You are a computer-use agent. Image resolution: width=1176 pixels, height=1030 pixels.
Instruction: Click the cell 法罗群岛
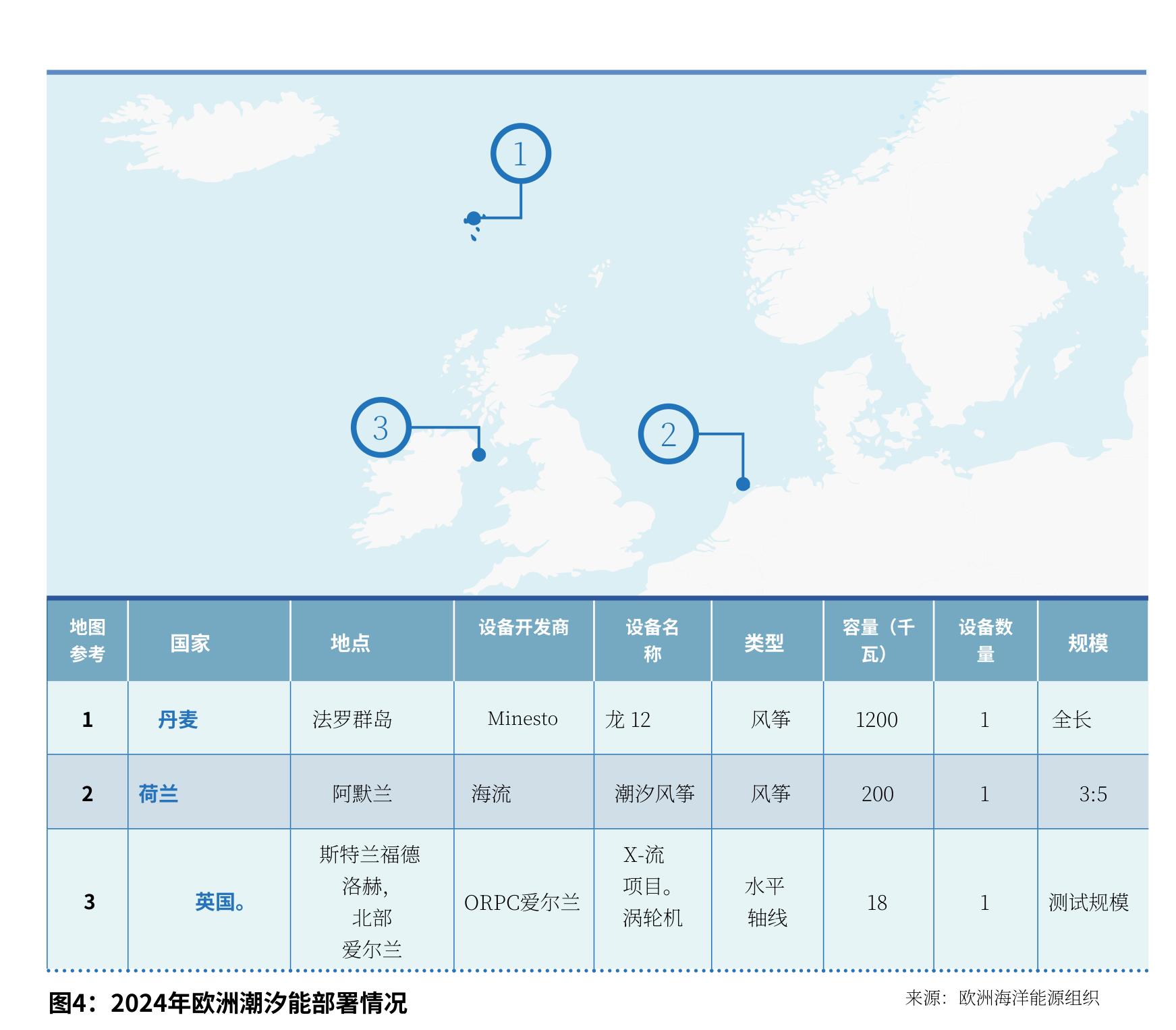(x=352, y=720)
